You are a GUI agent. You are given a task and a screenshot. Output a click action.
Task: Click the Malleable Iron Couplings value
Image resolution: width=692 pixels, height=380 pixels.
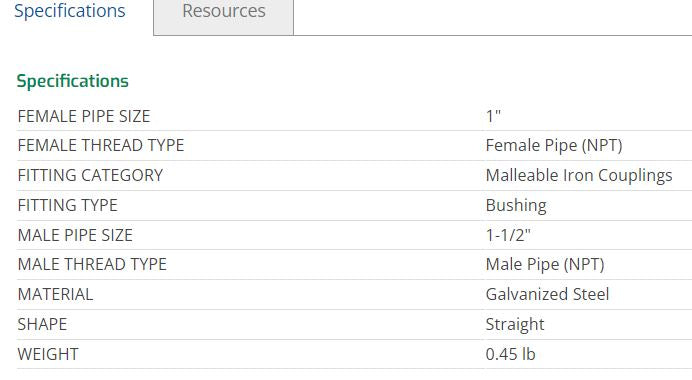579,176
